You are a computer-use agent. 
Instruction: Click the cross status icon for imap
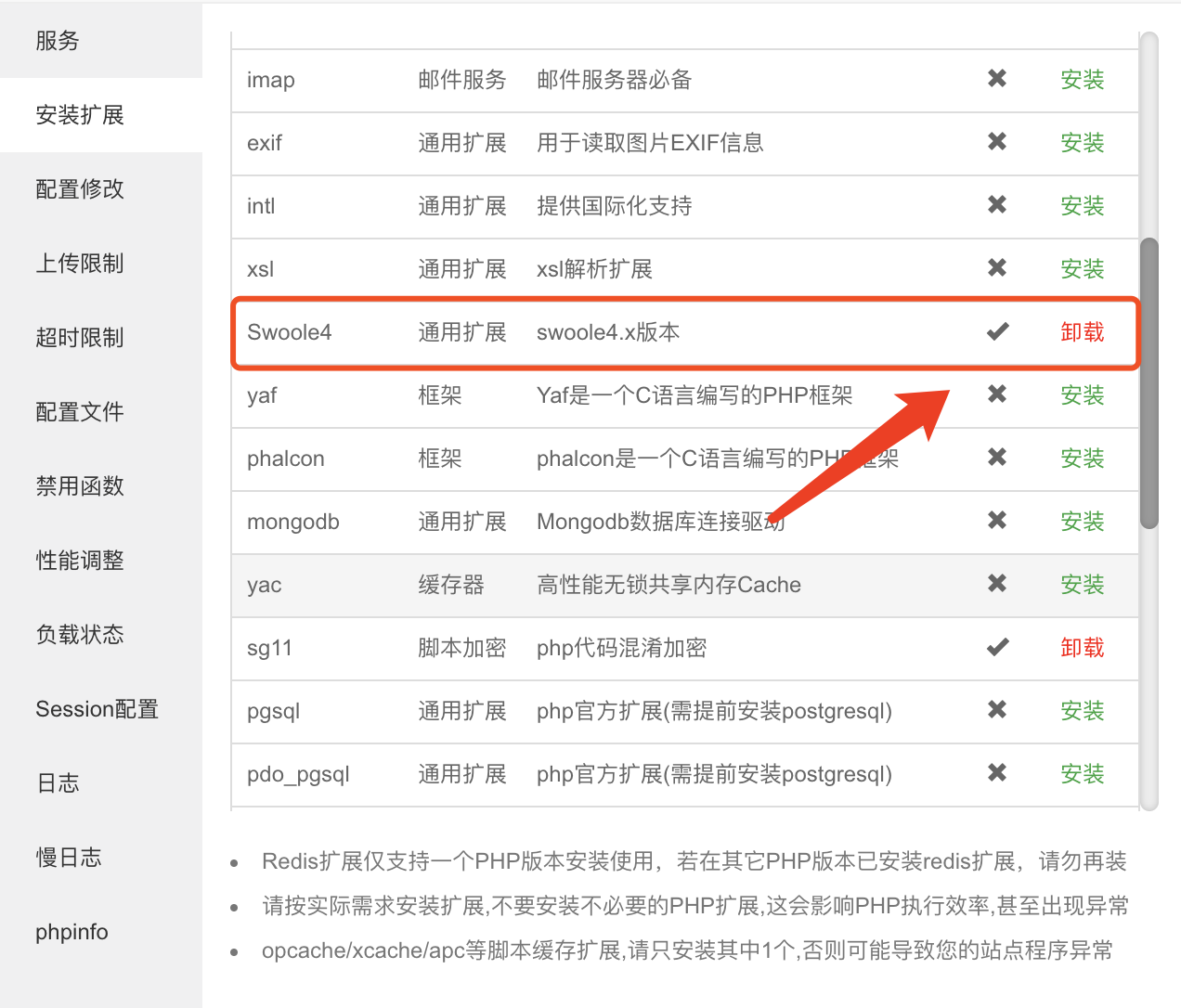point(997,80)
